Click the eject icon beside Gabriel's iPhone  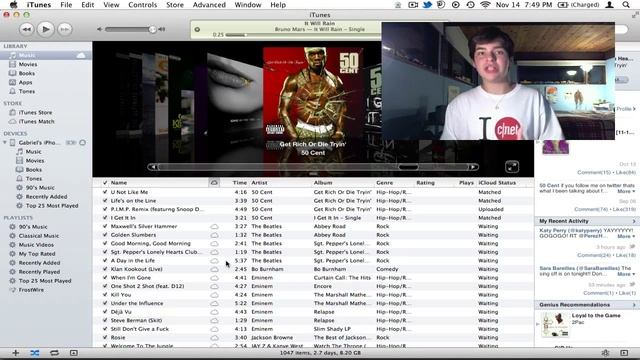point(82,142)
